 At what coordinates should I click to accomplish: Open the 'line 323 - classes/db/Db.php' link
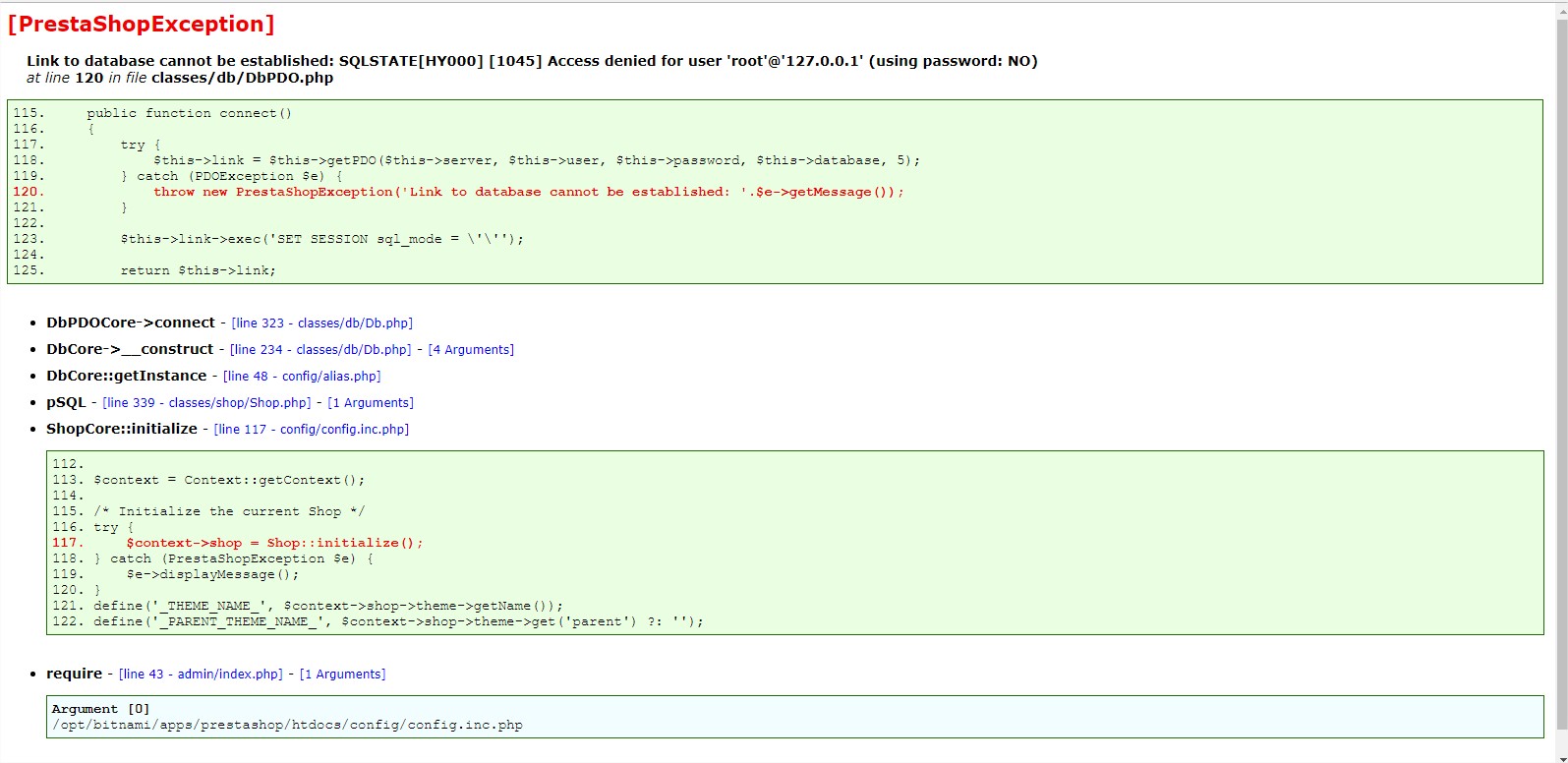click(x=322, y=323)
